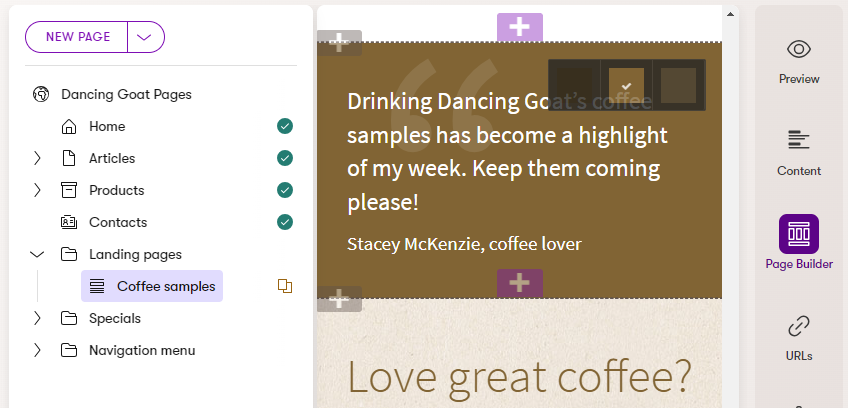
Task: Switch to the Content tab
Action: coord(798,152)
